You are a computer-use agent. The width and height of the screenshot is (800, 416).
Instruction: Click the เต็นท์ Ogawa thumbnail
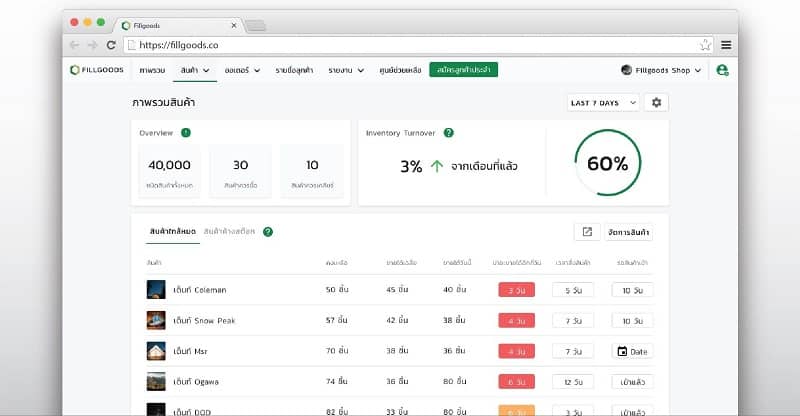click(156, 381)
